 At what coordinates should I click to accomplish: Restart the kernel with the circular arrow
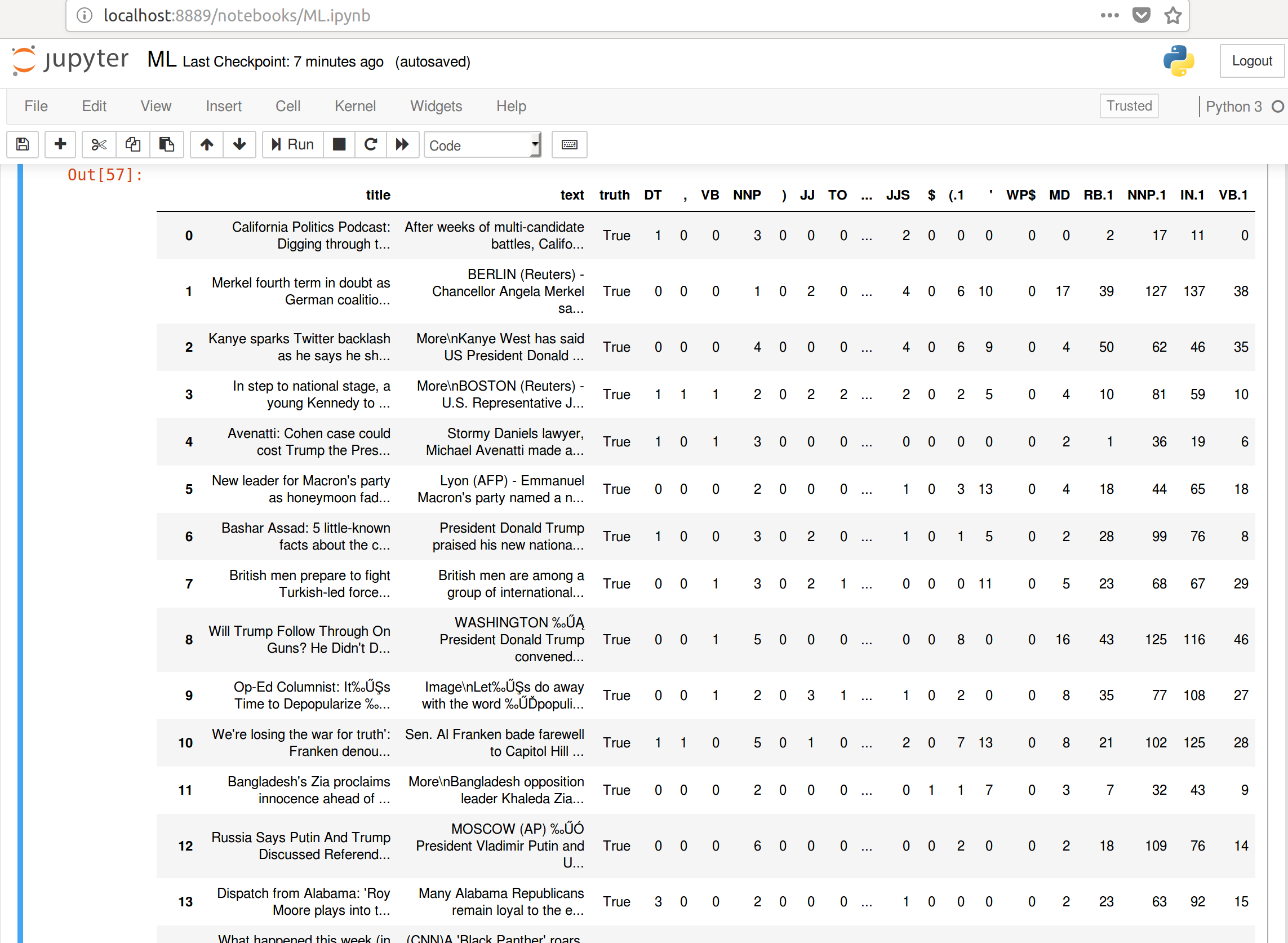(370, 144)
